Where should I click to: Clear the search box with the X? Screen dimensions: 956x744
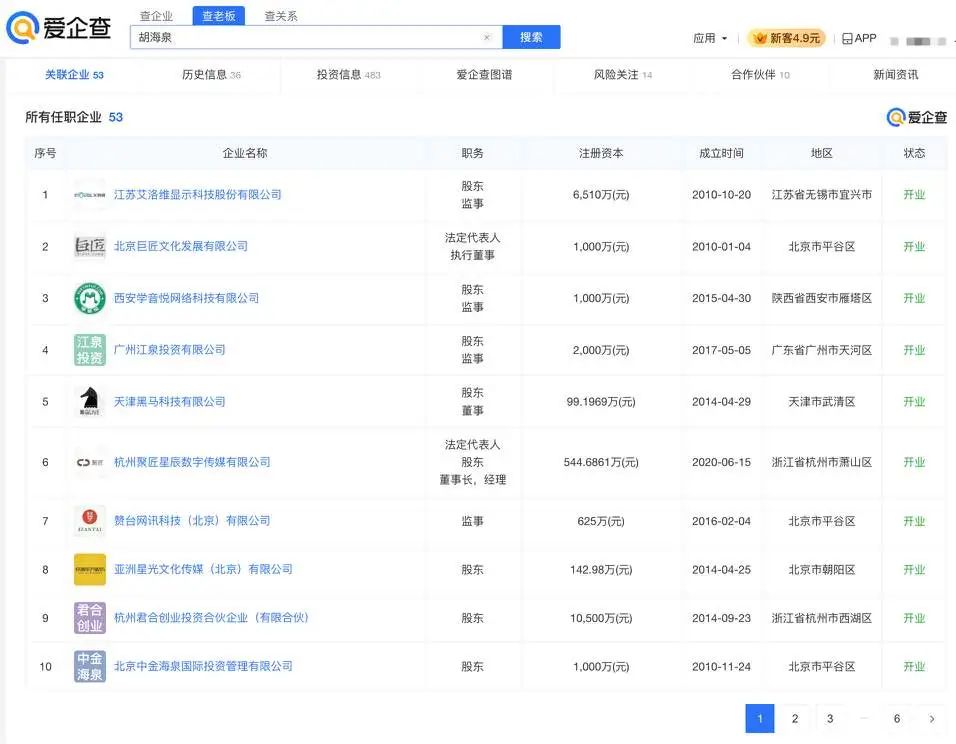[x=487, y=36]
